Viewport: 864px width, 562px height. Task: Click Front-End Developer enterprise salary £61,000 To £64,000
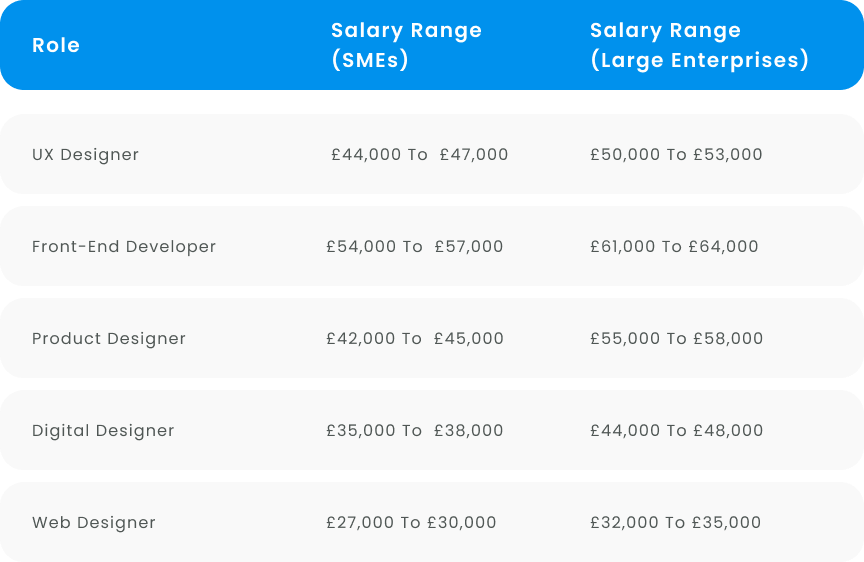pyautogui.click(x=674, y=246)
